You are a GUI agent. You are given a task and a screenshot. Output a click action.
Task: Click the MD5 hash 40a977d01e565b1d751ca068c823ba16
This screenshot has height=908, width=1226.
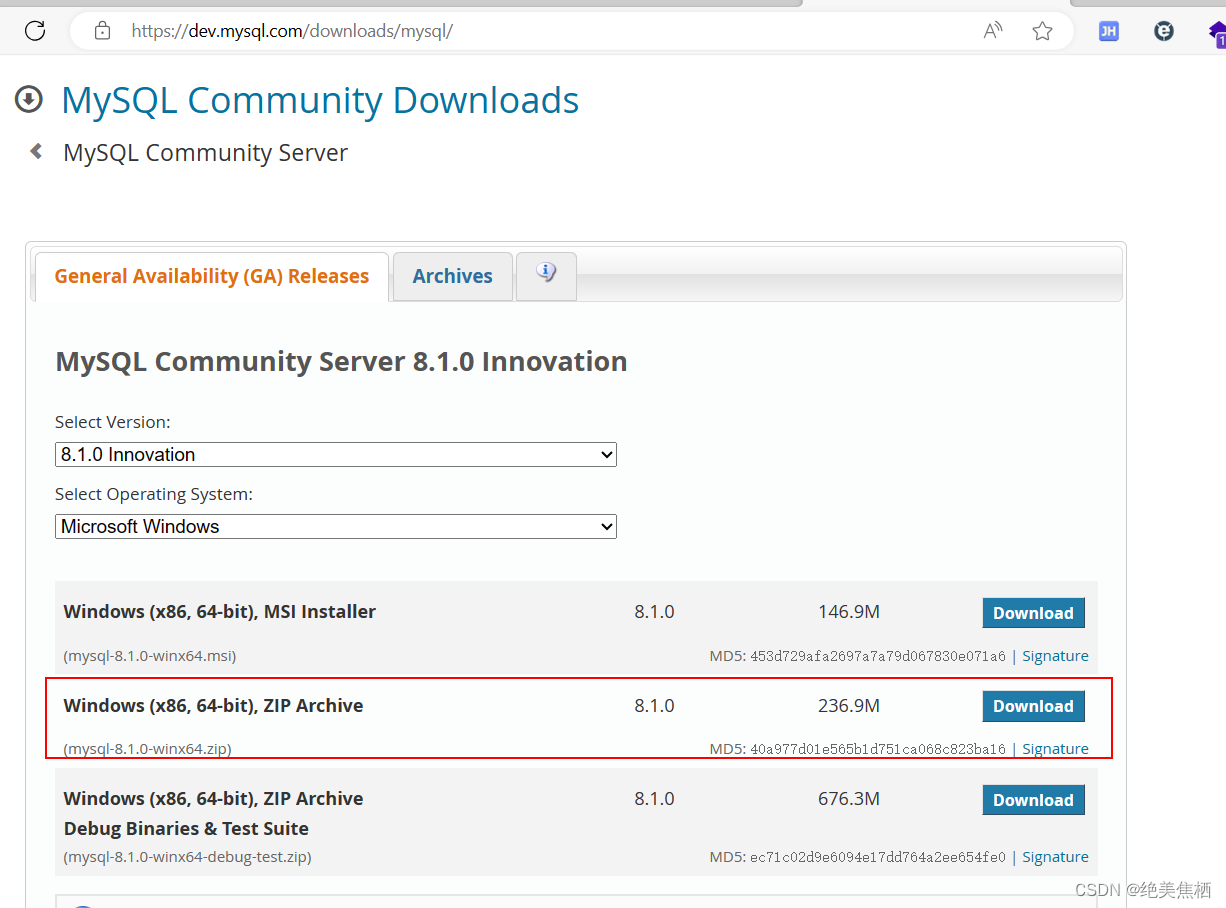click(x=878, y=749)
